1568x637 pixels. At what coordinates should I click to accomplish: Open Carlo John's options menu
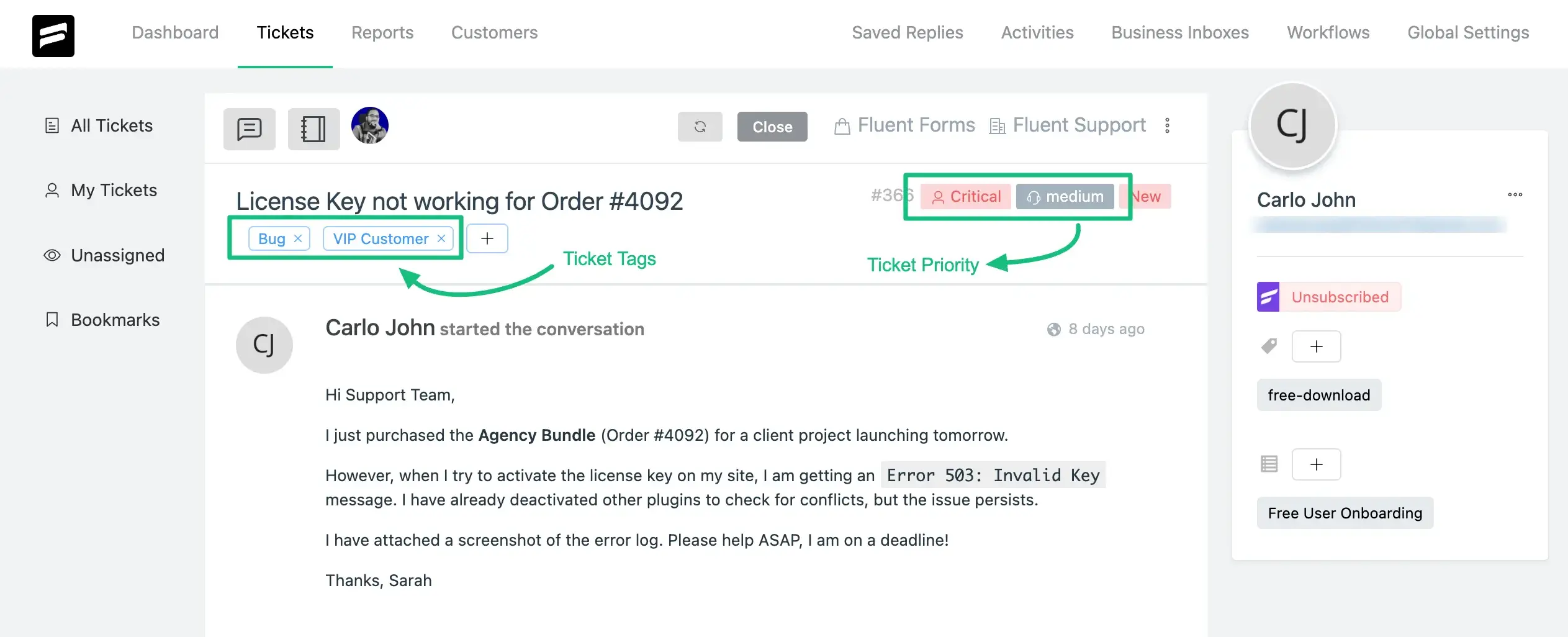coord(1515,195)
